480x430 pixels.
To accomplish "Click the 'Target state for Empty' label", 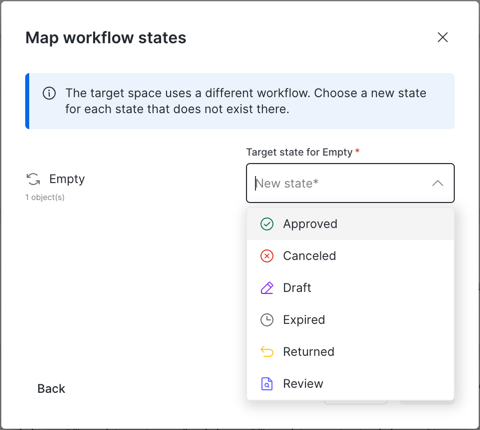I will click(x=299, y=152).
